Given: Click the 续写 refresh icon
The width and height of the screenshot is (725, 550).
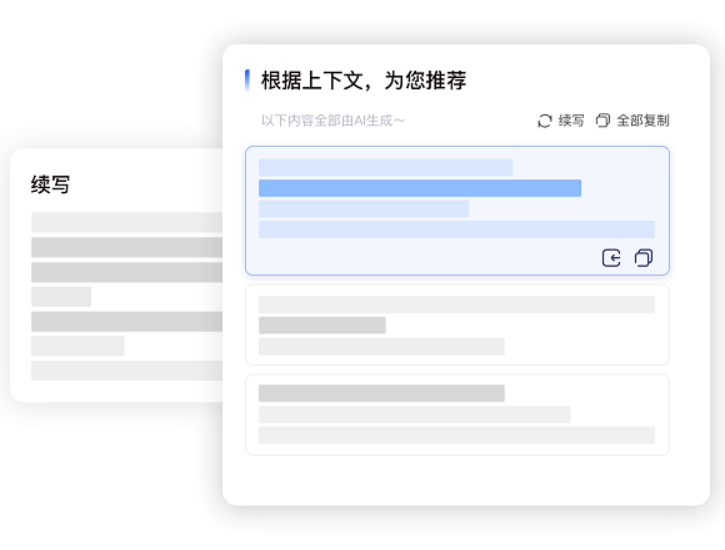Looking at the screenshot, I should tap(545, 121).
